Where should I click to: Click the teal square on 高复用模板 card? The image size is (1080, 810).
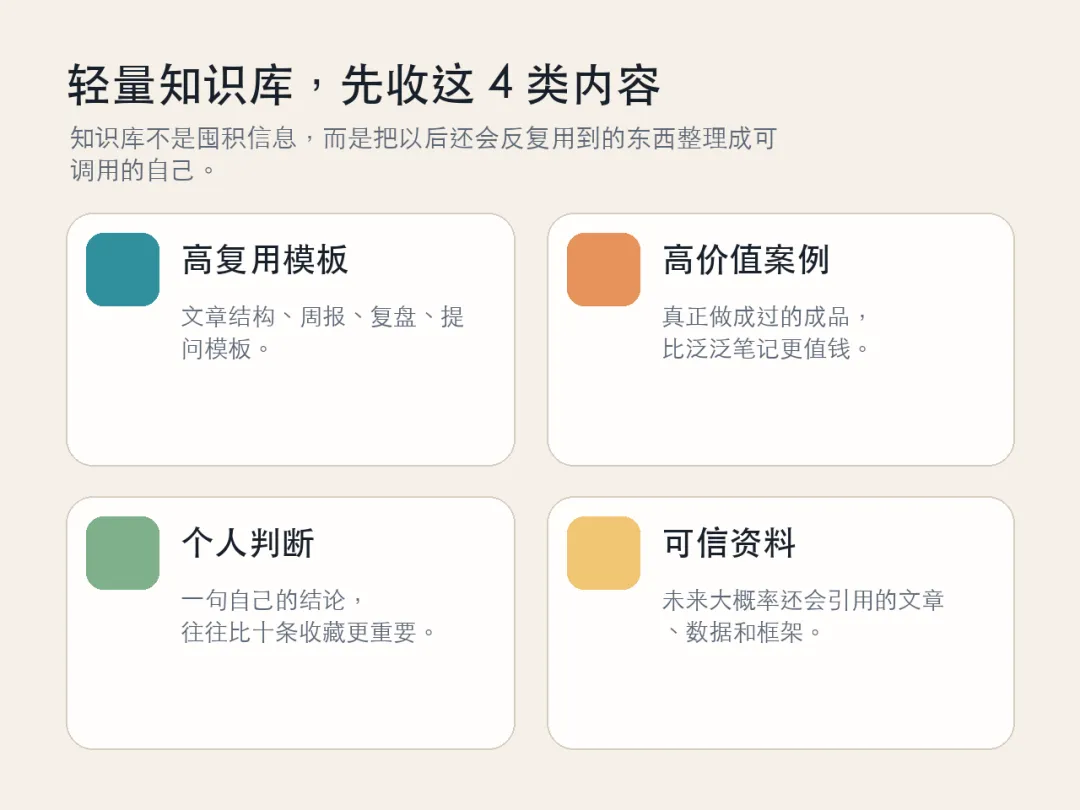coord(123,269)
